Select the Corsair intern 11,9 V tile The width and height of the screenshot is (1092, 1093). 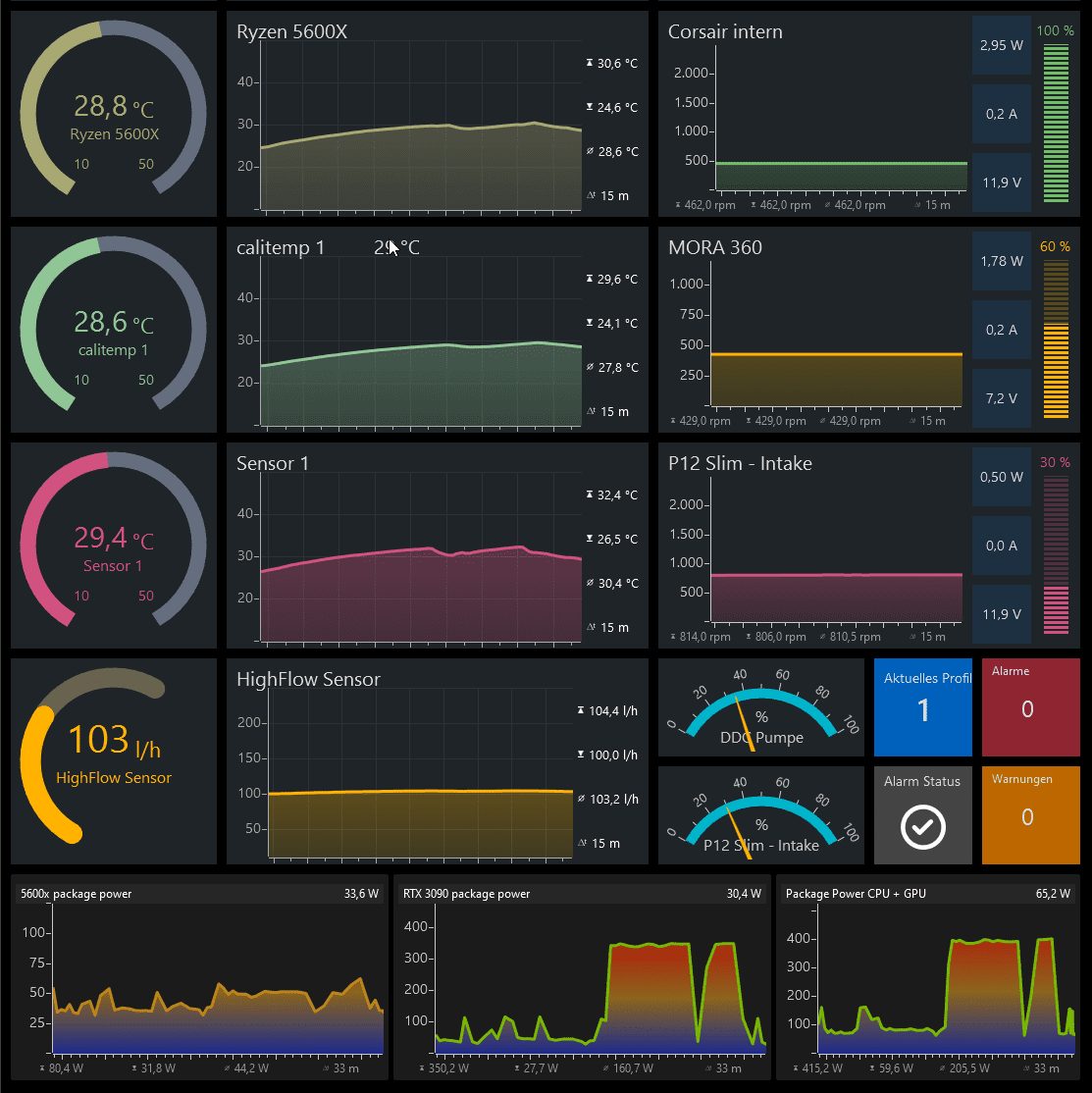click(1002, 182)
